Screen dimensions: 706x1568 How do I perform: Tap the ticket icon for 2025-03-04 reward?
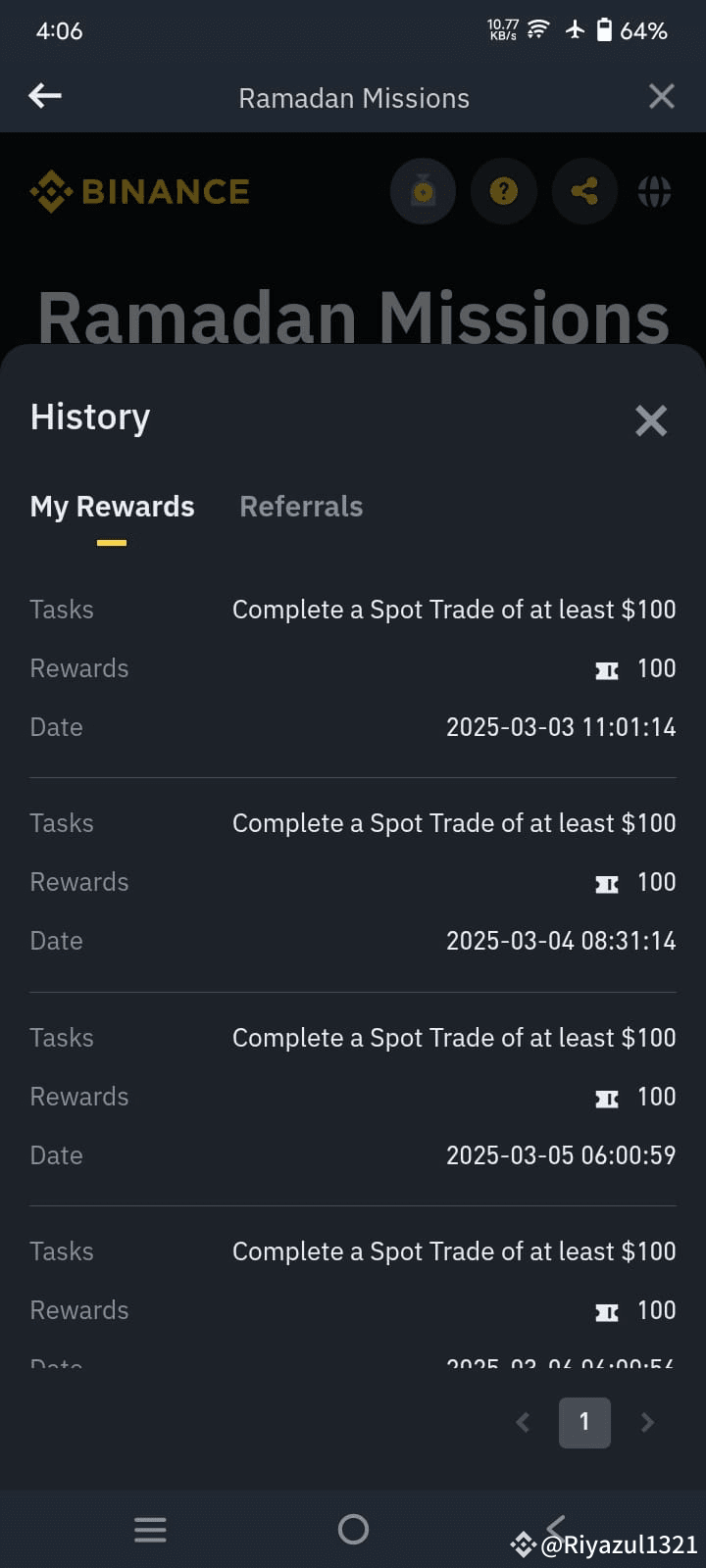[607, 884]
